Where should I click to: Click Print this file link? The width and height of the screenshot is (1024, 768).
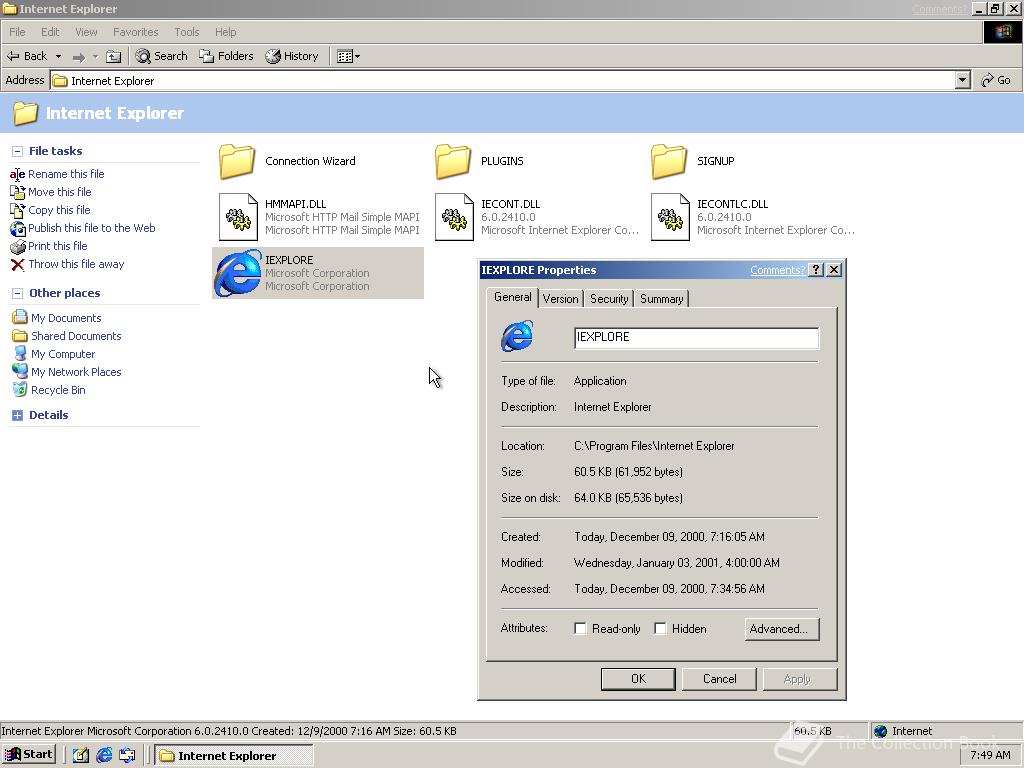pyautogui.click(x=57, y=246)
